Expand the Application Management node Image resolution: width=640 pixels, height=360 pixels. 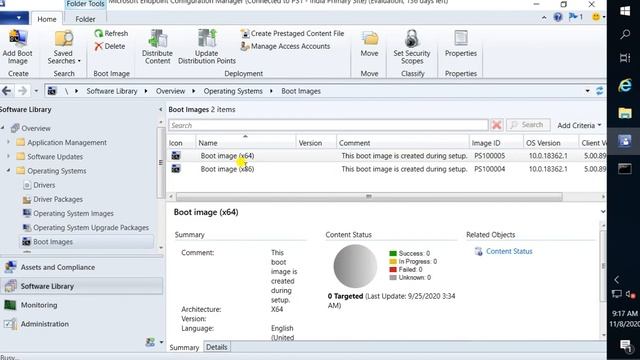(x=9, y=142)
